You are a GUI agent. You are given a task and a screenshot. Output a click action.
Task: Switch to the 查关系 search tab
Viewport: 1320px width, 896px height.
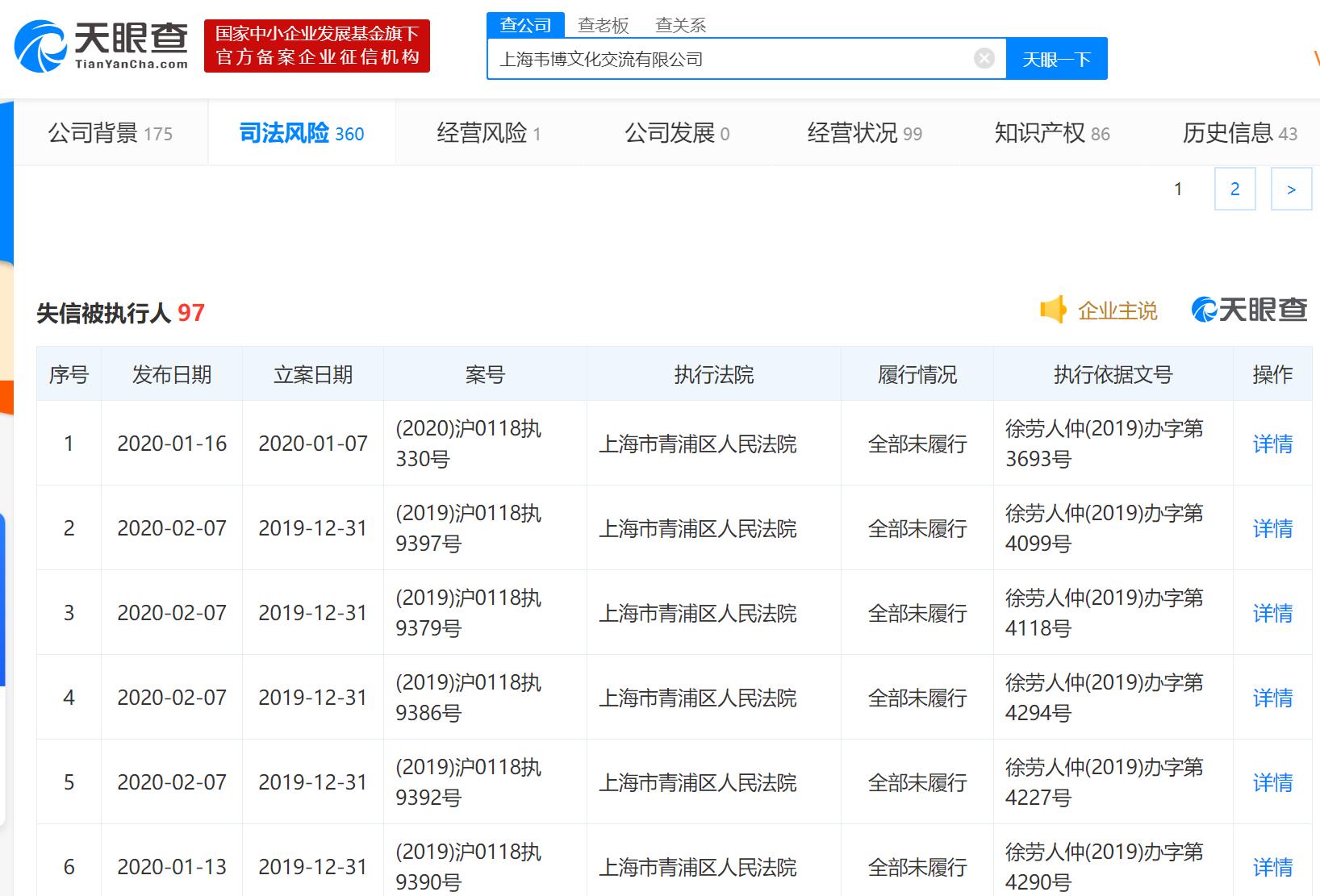coord(680,26)
